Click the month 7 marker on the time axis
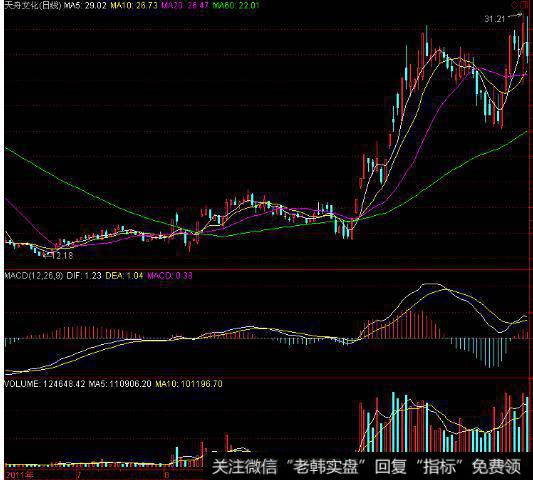The height and width of the screenshot is (480, 533). pyautogui.click(x=79, y=475)
